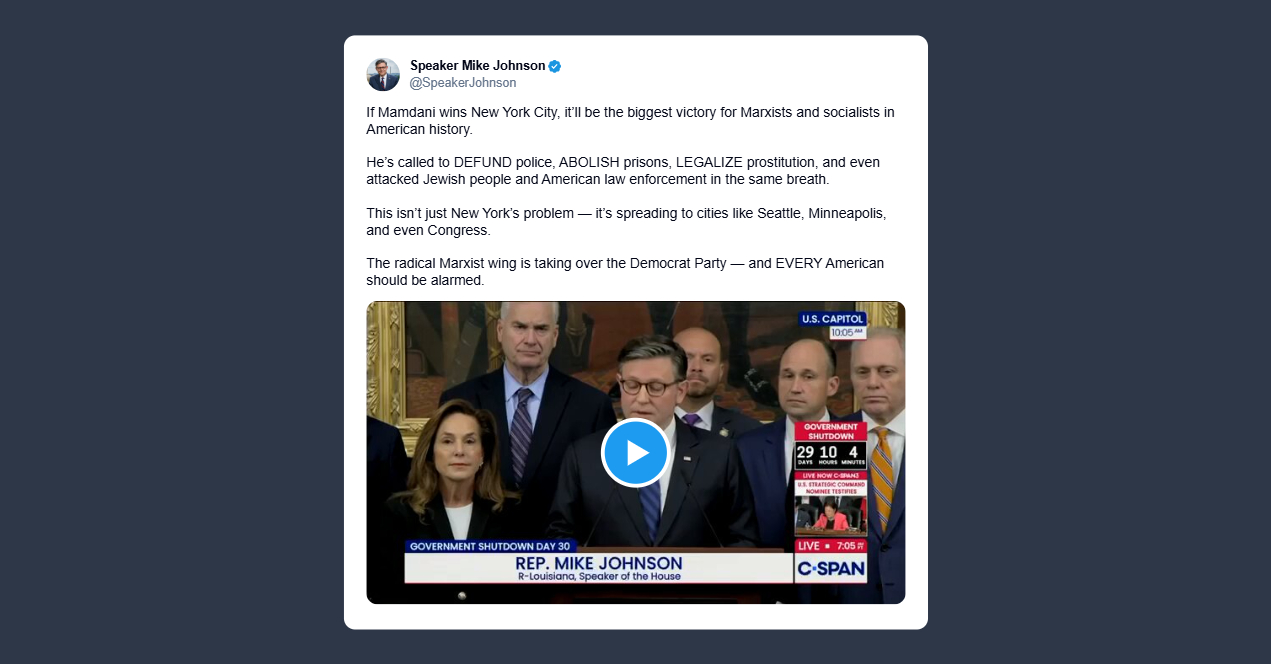
Task: Click the red LIVE indicator in the video
Action: coord(810,546)
